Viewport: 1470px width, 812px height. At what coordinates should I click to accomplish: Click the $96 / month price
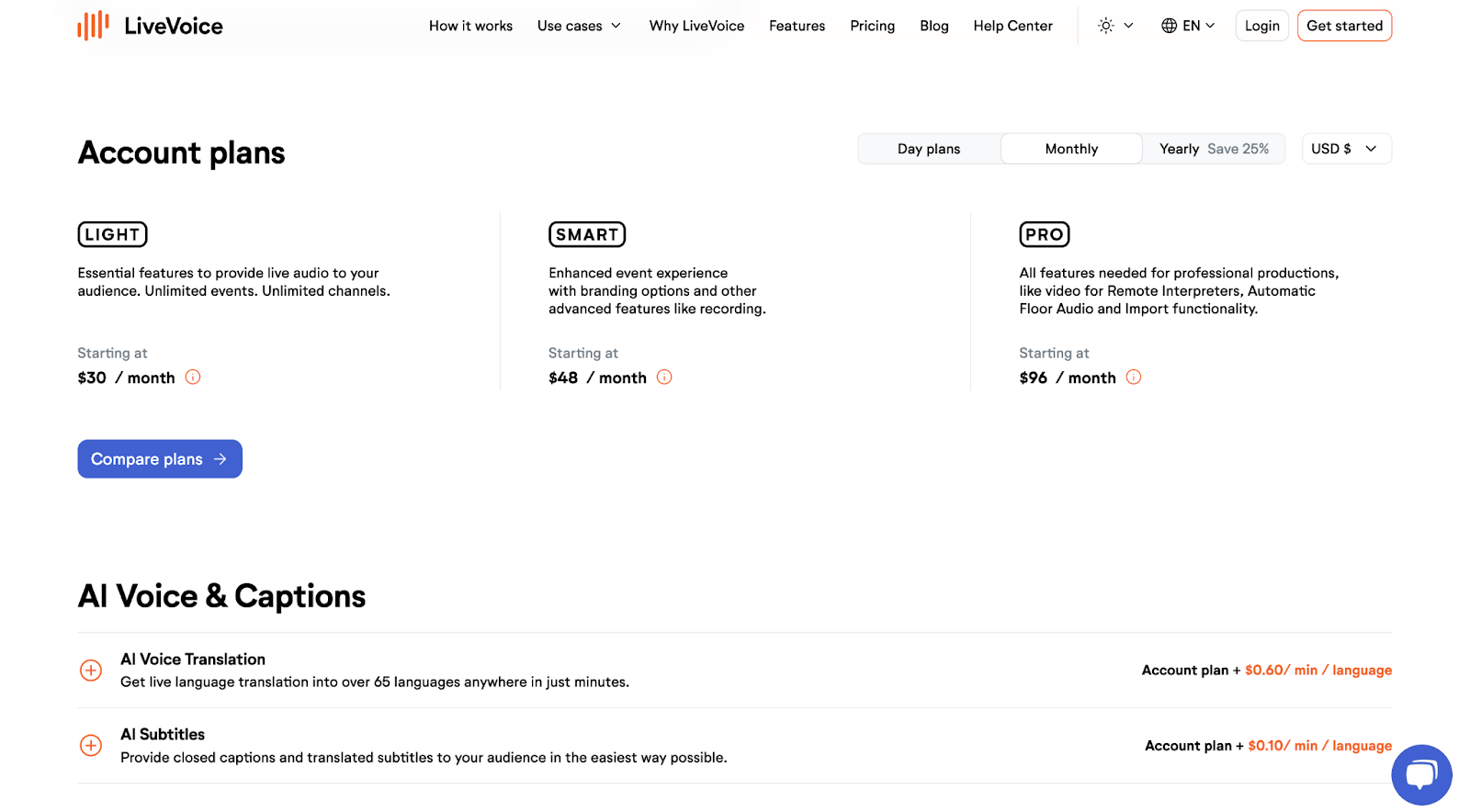click(1068, 378)
